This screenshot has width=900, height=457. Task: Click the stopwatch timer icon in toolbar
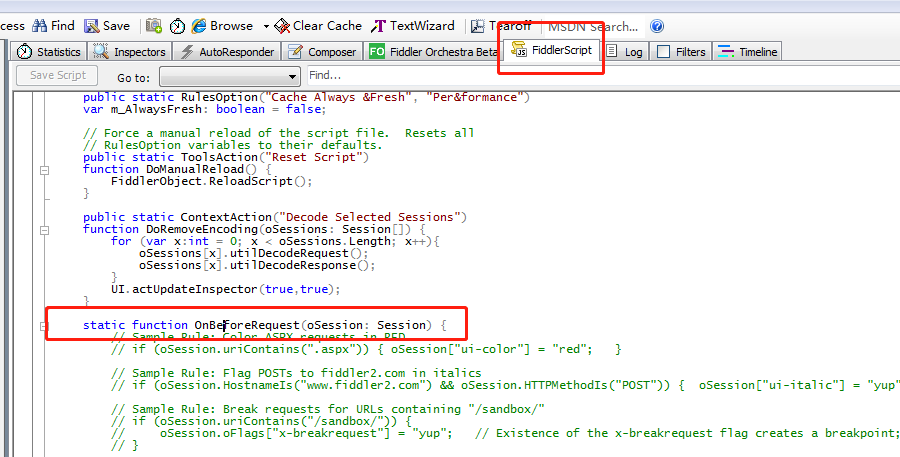pos(177,26)
